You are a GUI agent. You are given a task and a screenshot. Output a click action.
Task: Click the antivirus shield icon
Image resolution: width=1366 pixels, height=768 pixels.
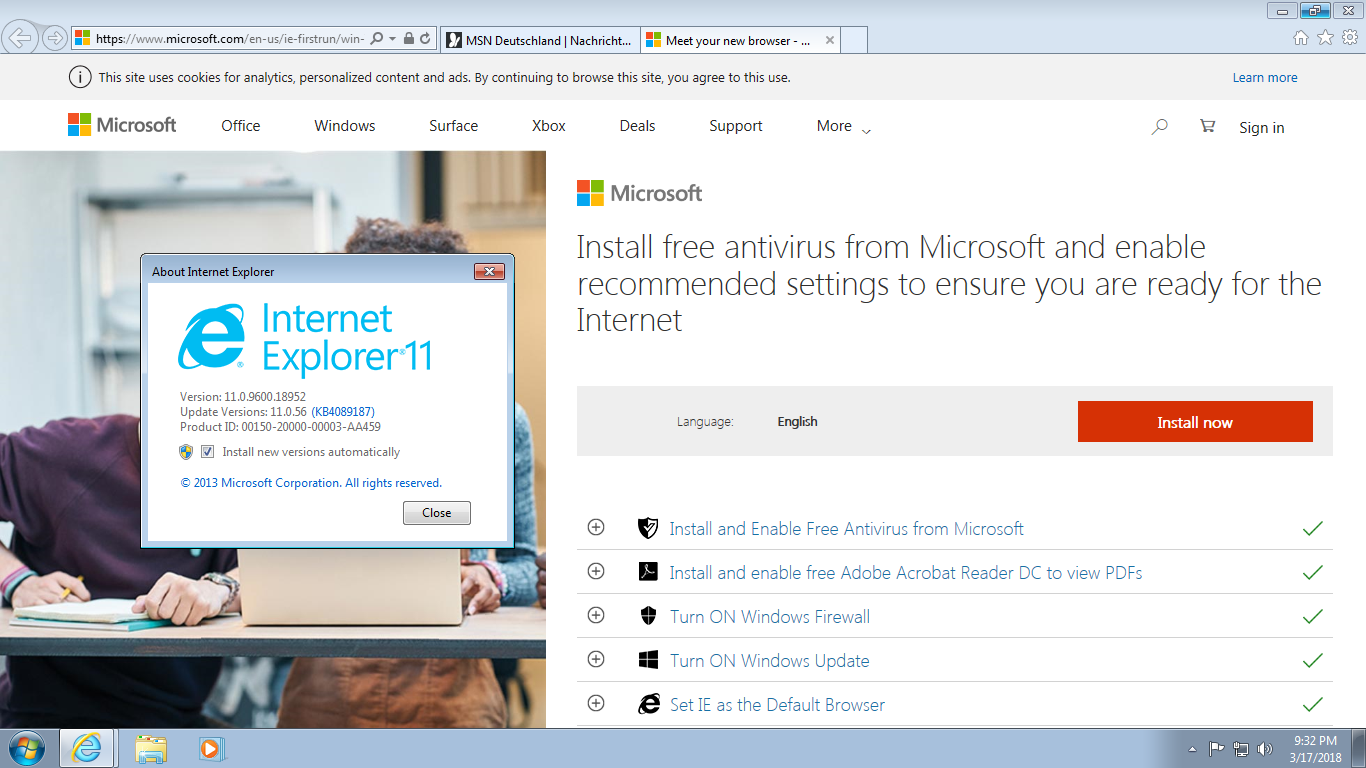click(648, 528)
